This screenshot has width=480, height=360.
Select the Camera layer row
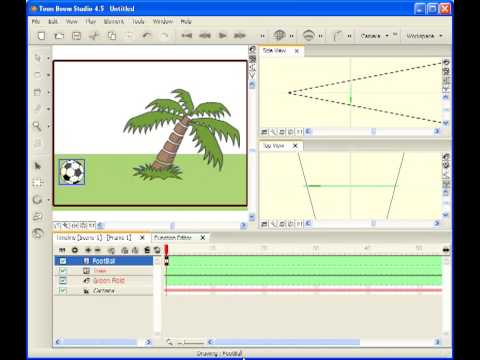pyautogui.click(x=104, y=291)
